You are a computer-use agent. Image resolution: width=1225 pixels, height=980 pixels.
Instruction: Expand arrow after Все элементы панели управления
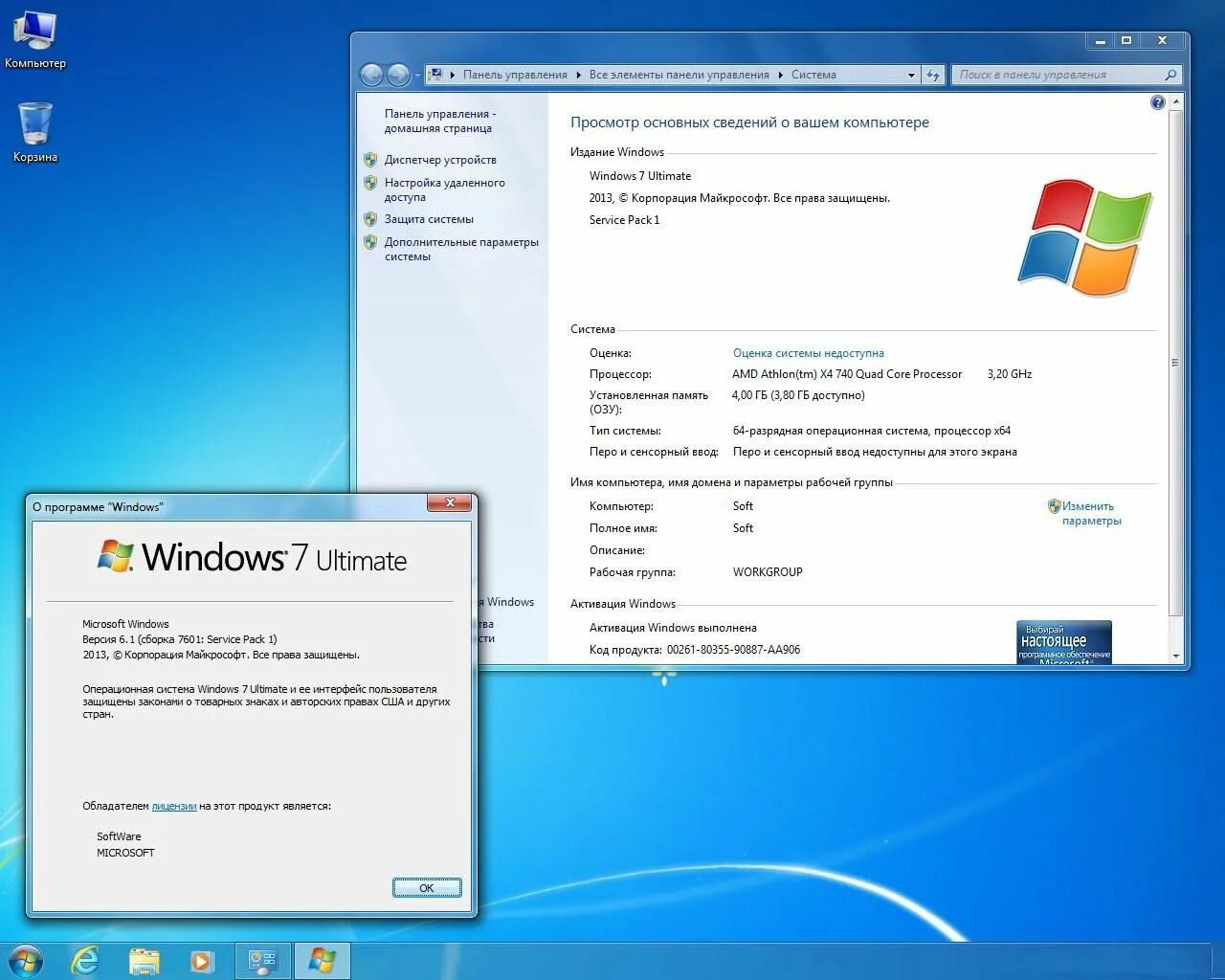(x=781, y=75)
